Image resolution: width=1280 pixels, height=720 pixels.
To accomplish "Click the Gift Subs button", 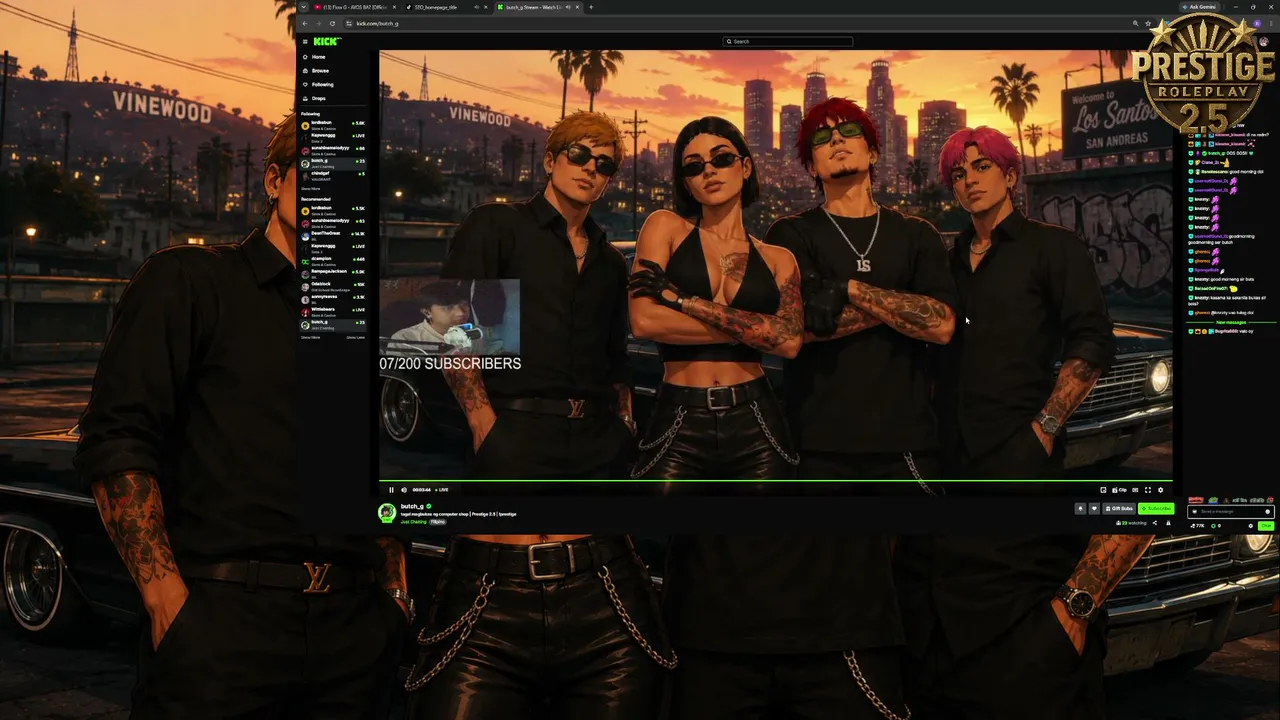I will tap(1118, 508).
